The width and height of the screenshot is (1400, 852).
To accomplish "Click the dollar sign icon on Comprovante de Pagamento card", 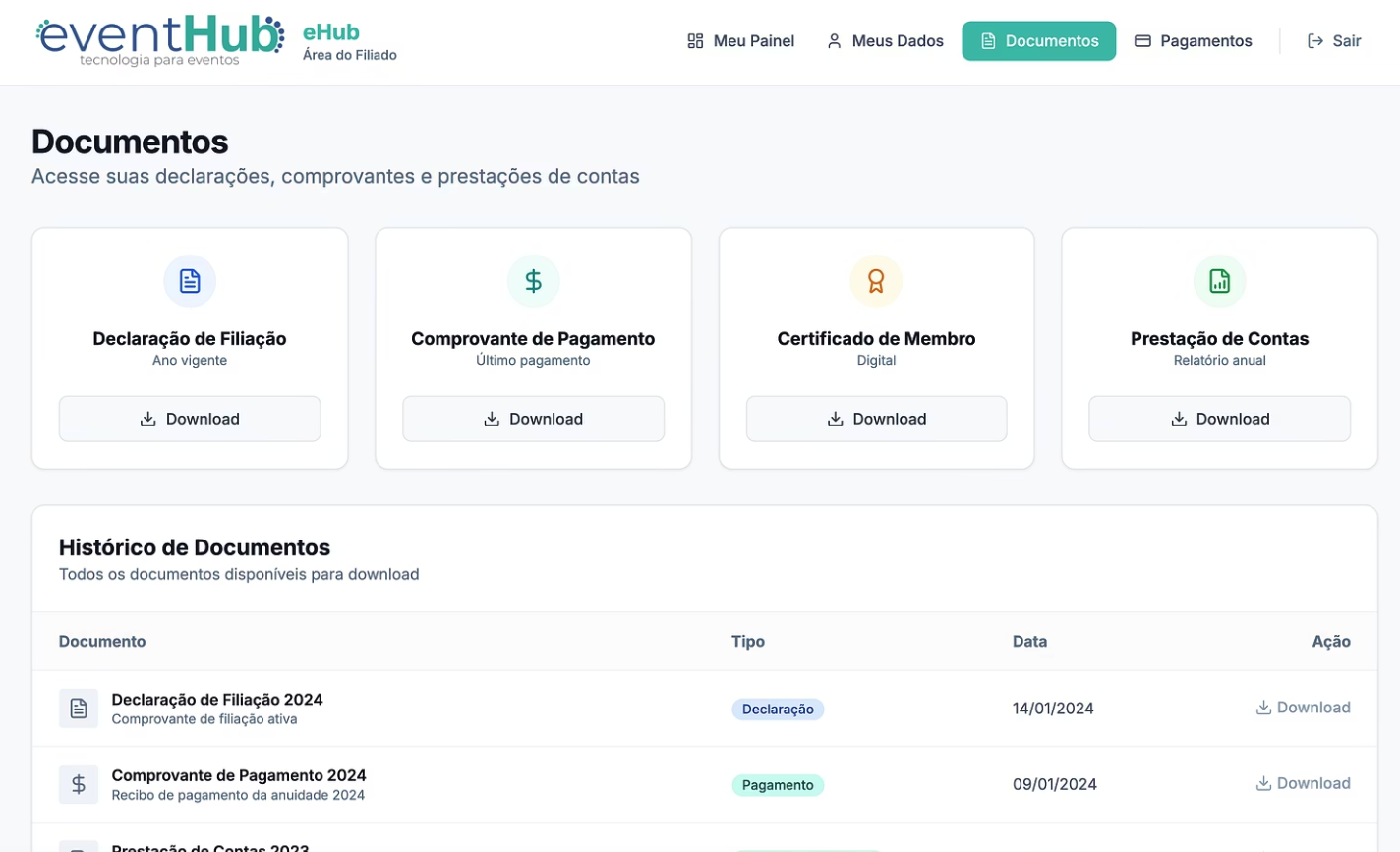I will point(533,281).
